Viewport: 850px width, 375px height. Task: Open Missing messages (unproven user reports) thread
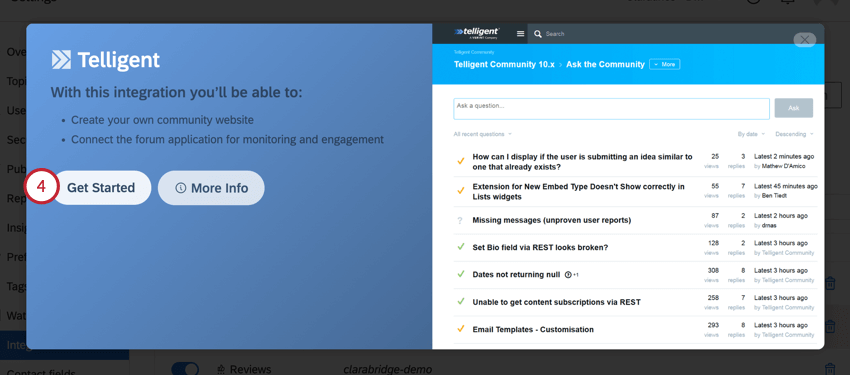[x=552, y=221]
